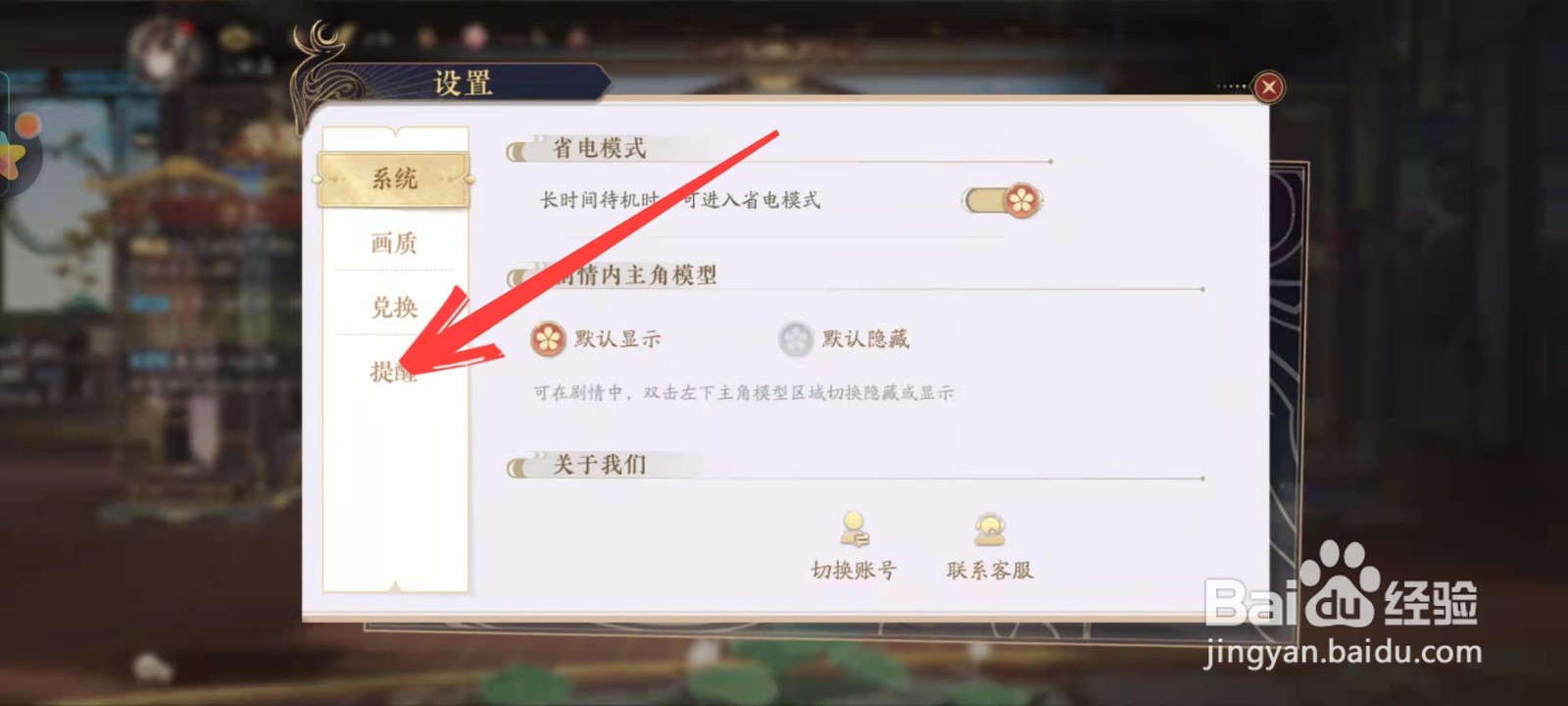
Task: Click the player avatar at top left
Action: pos(162,49)
